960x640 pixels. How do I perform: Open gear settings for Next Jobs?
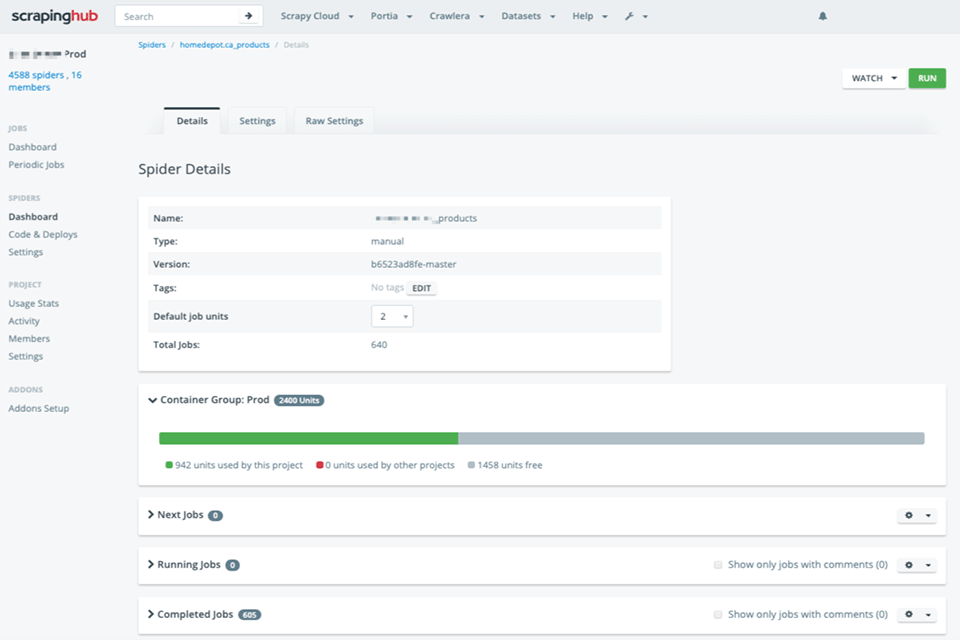909,515
